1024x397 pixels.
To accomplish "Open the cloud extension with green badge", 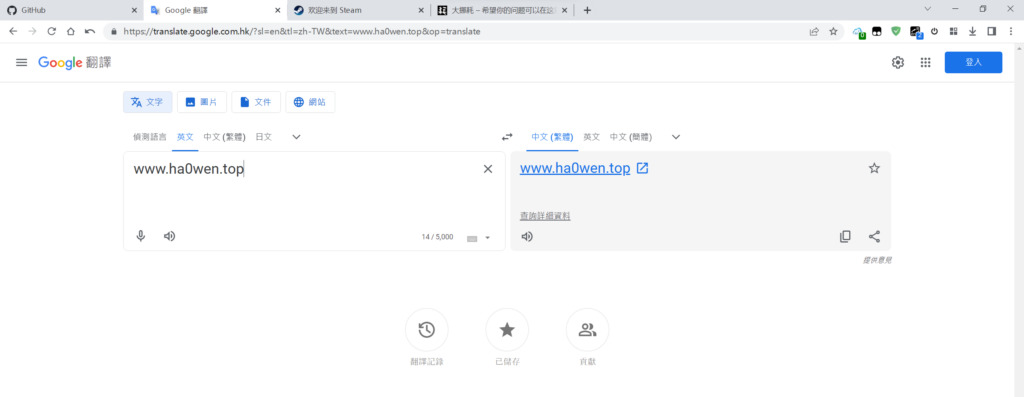I will point(858,32).
